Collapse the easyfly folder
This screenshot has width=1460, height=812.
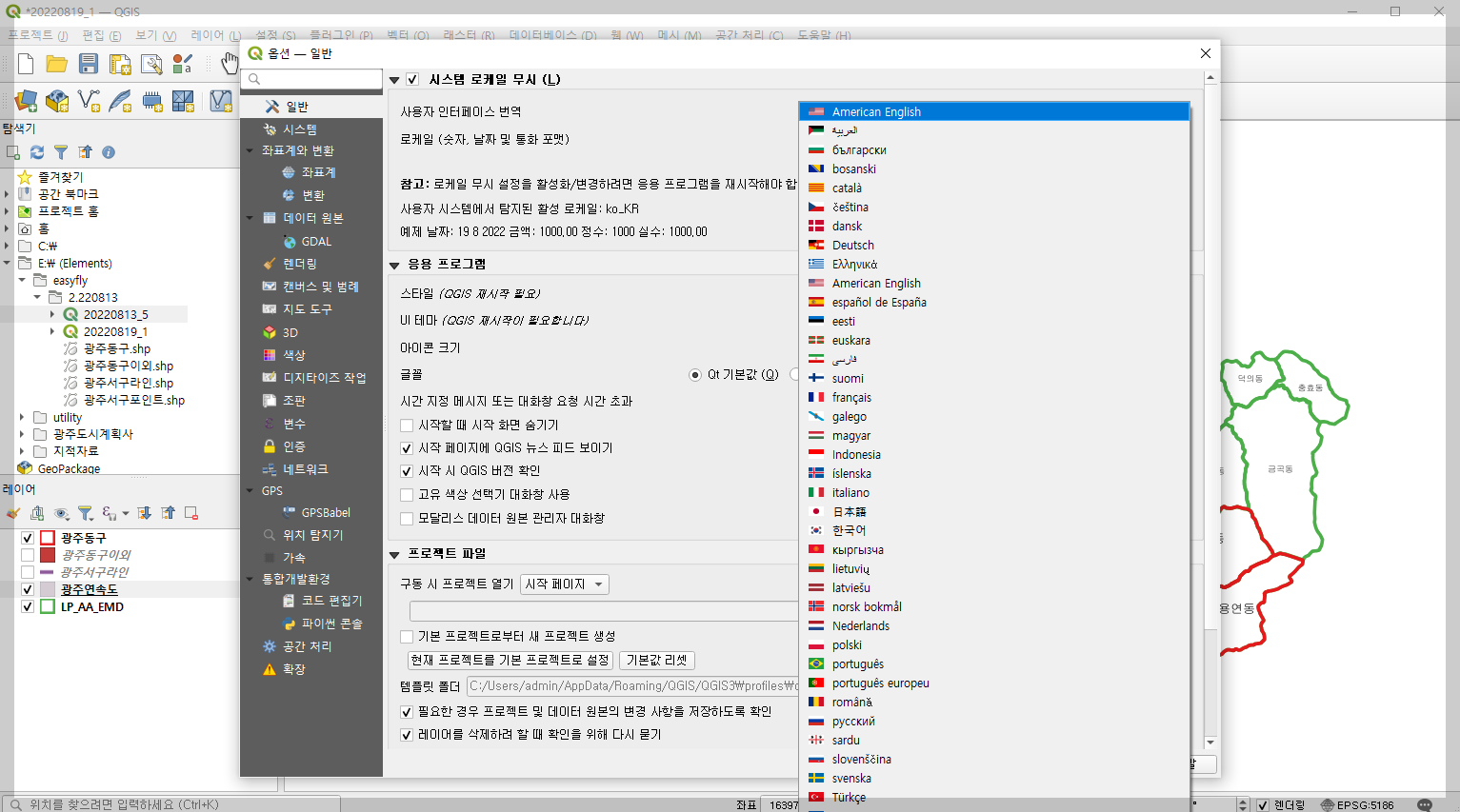(22, 280)
